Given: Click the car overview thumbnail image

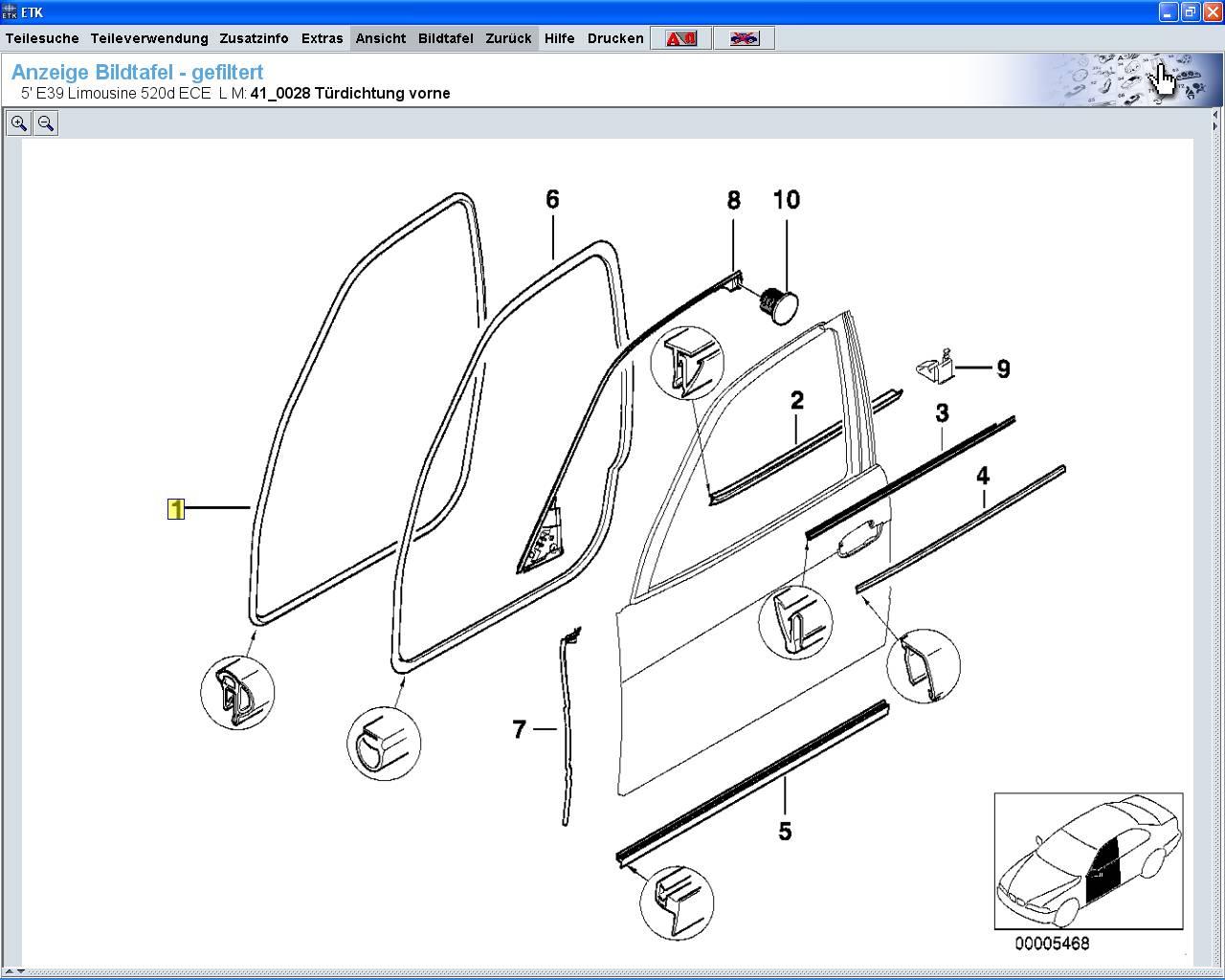Looking at the screenshot, I should coord(1088,860).
